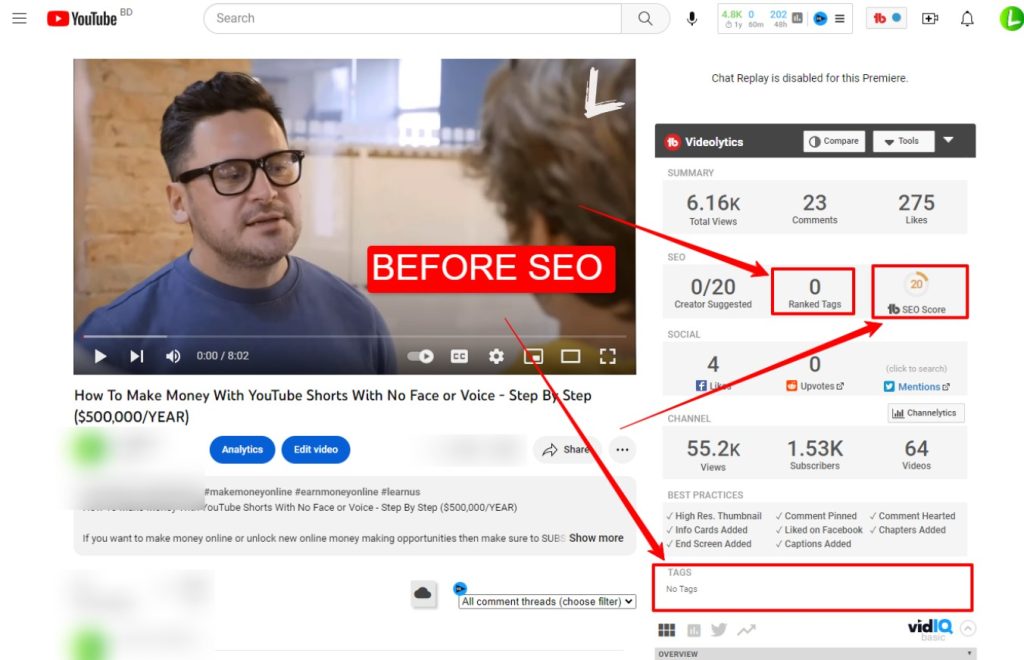Screen dimensions: 1024x660
Task: Click the Videolytics Compare button
Action: click(x=834, y=141)
